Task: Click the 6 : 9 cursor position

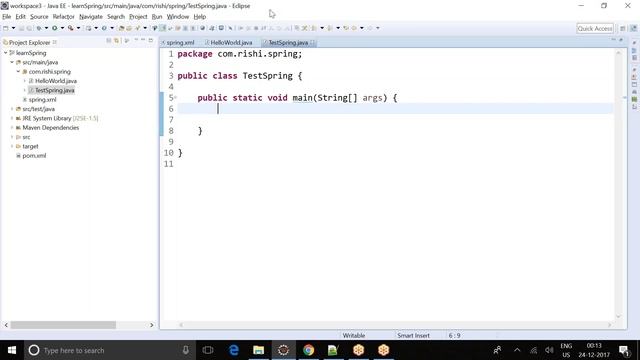Action: pyautogui.click(x=454, y=336)
